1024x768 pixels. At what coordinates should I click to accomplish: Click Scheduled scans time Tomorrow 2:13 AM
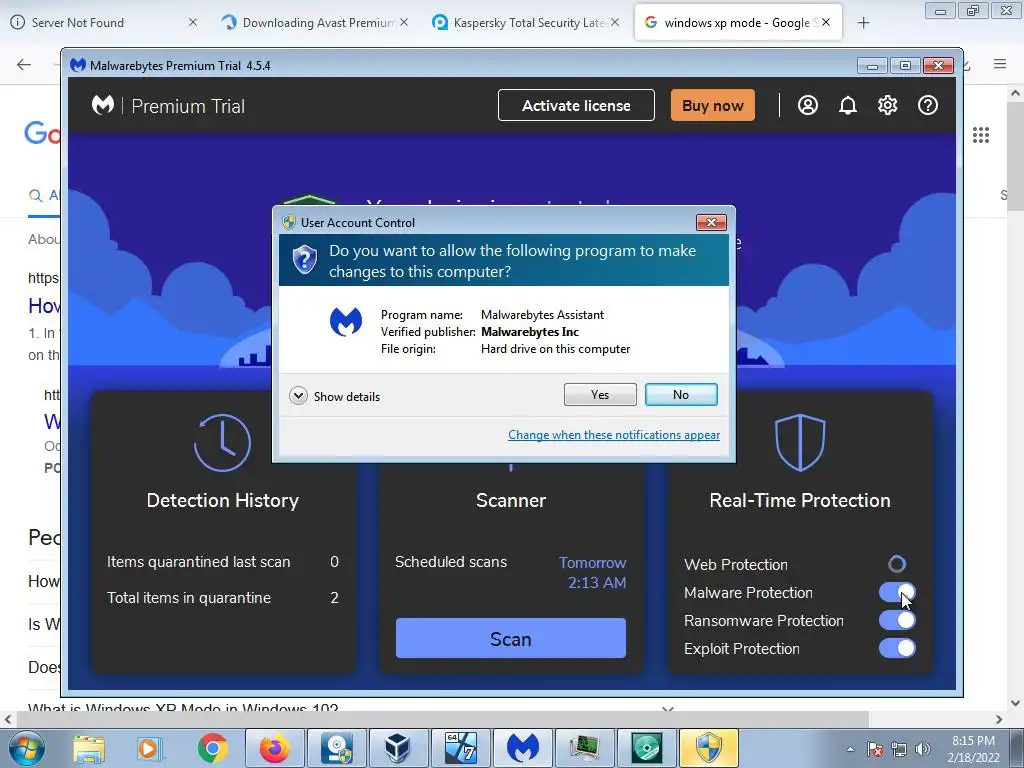(x=592, y=572)
